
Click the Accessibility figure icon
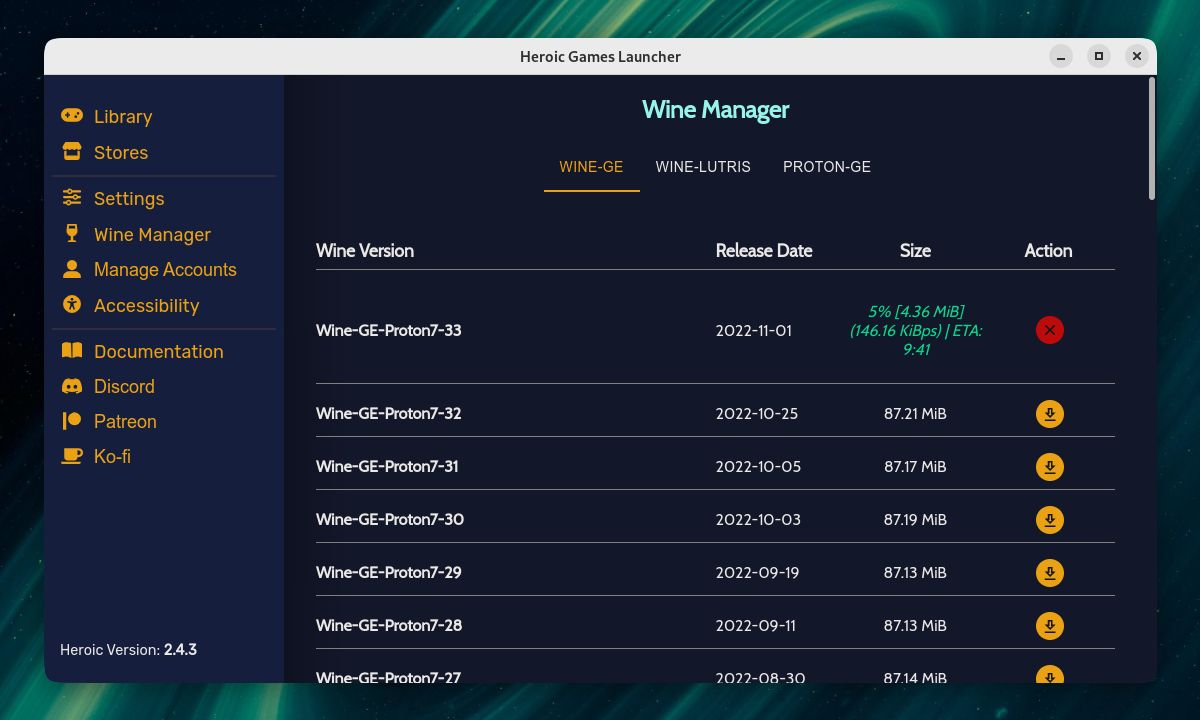pos(72,305)
